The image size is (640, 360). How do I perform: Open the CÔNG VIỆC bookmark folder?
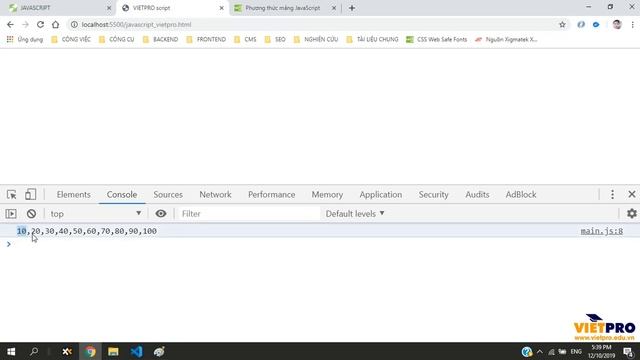71,39
